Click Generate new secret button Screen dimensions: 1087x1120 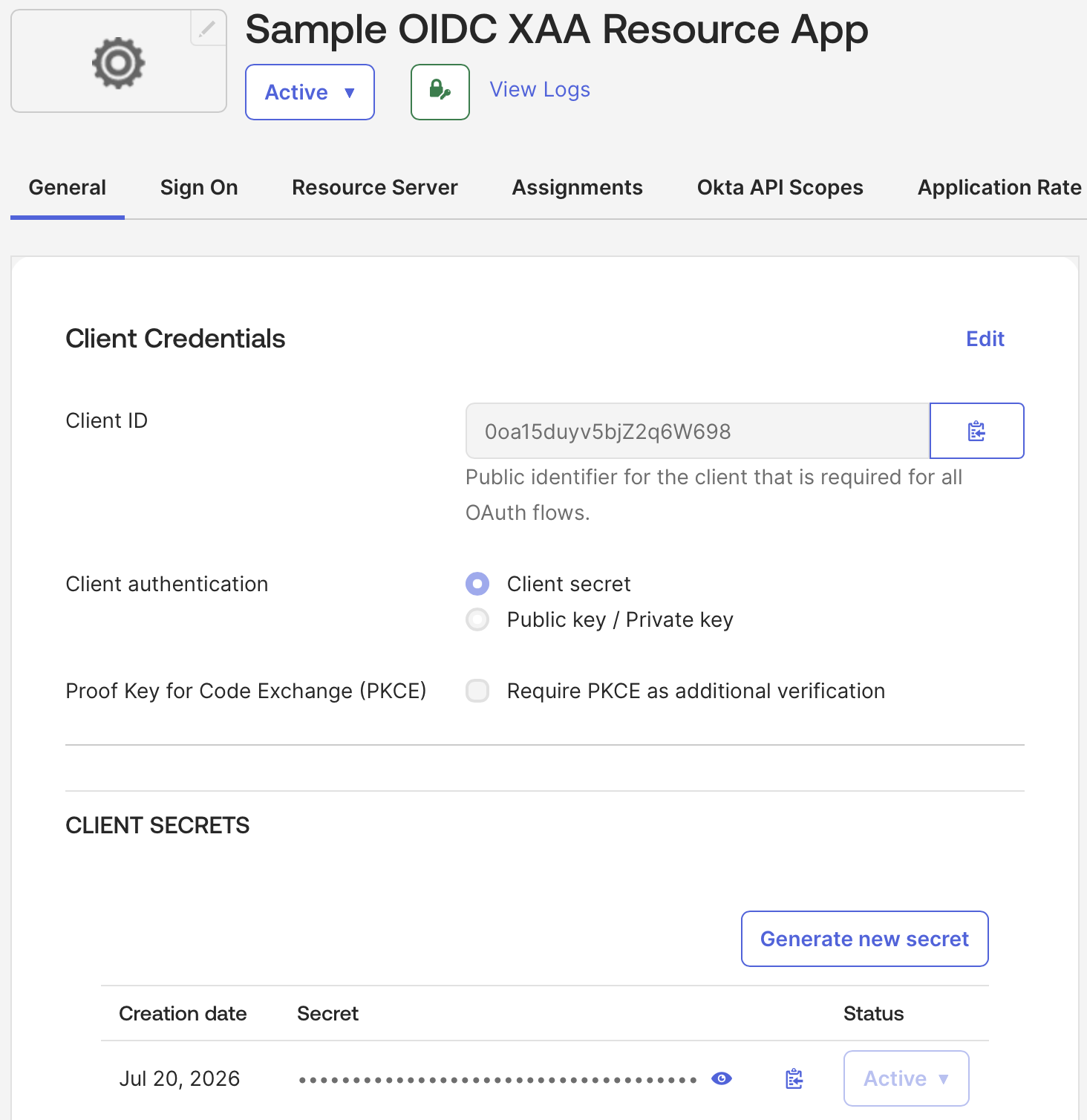tap(865, 939)
